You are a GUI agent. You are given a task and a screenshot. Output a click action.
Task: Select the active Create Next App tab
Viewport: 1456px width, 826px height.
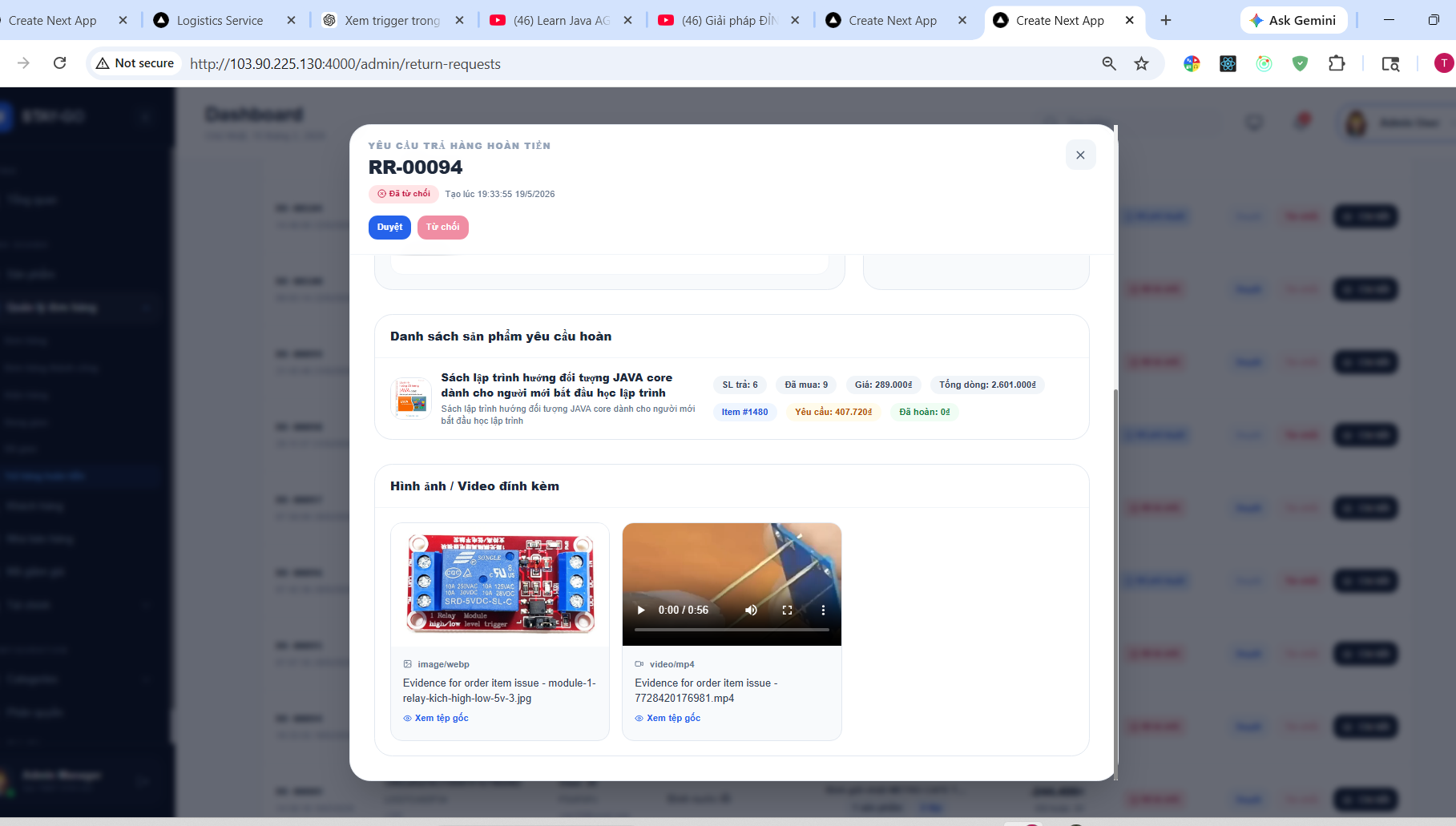1059,20
